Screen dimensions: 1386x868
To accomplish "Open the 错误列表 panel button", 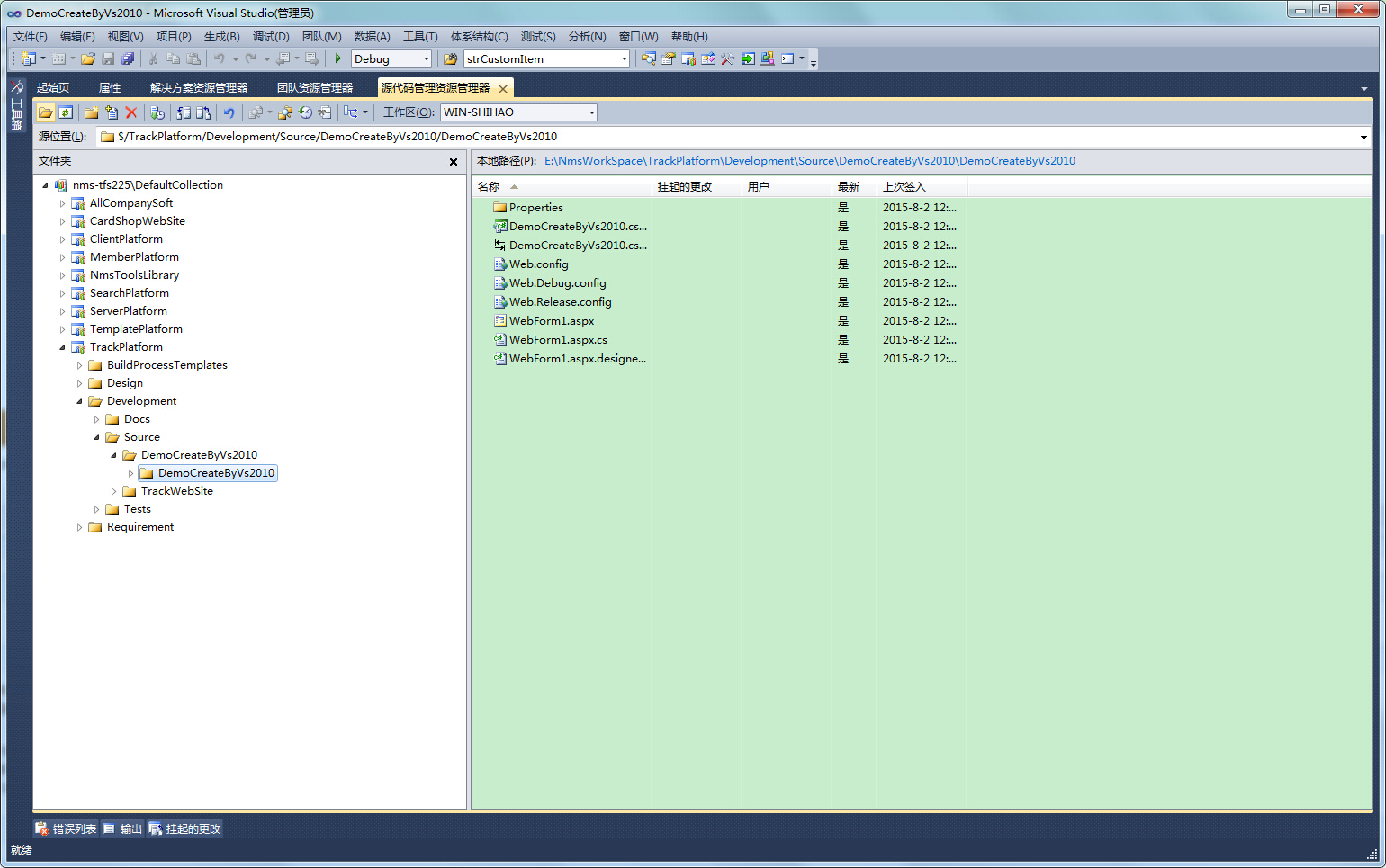I will pos(66,828).
